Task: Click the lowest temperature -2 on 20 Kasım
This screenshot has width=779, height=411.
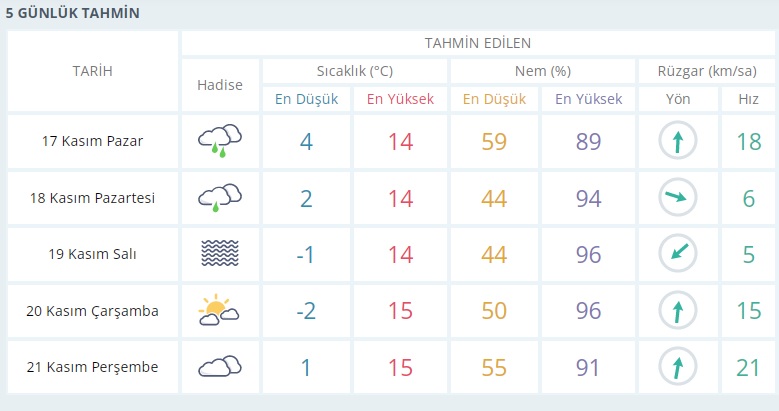Action: click(306, 311)
